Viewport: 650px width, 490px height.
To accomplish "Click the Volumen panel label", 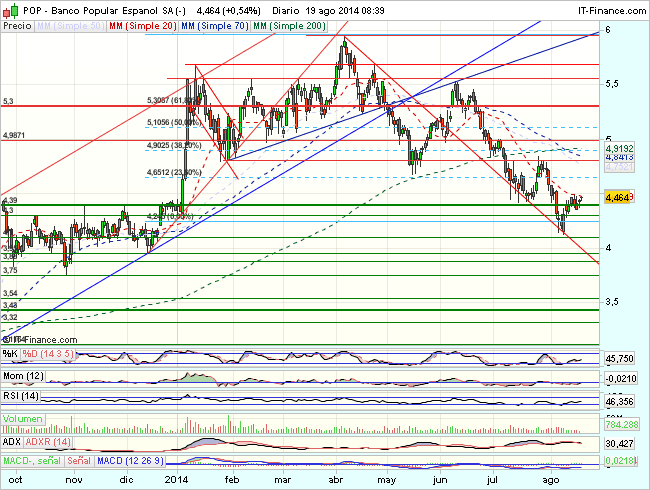I will [x=23, y=419].
